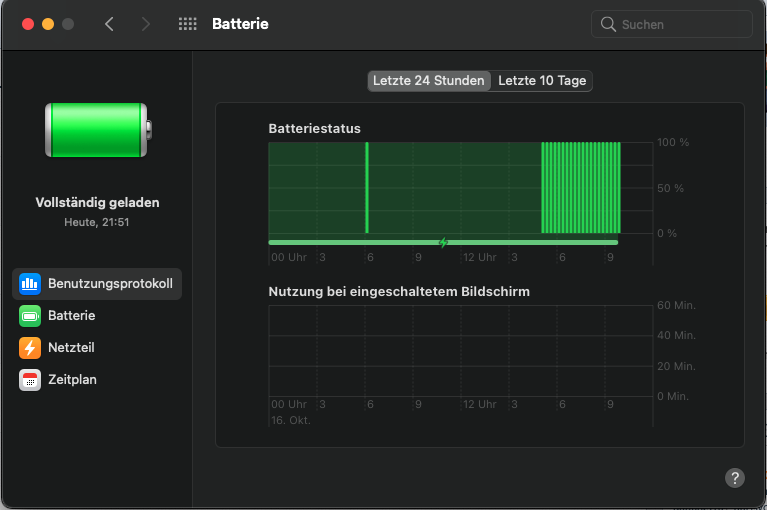Switch to Letzte 24 Stunden tab
The image size is (767, 510).
point(428,81)
